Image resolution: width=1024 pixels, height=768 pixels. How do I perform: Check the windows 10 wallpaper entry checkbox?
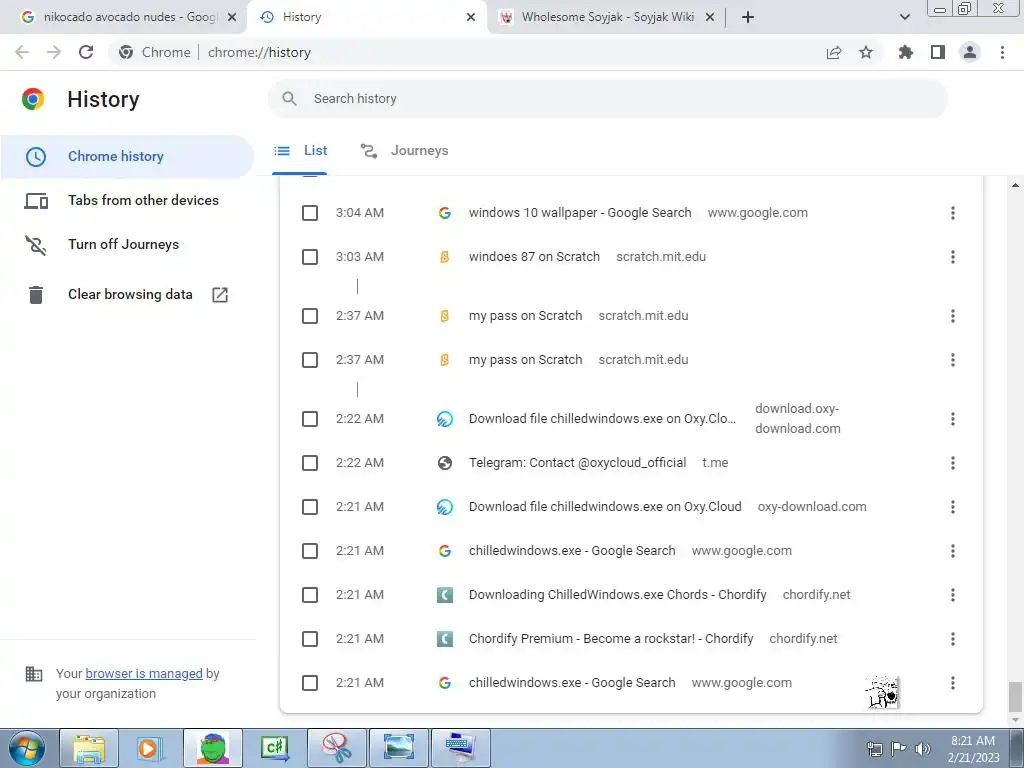click(310, 213)
